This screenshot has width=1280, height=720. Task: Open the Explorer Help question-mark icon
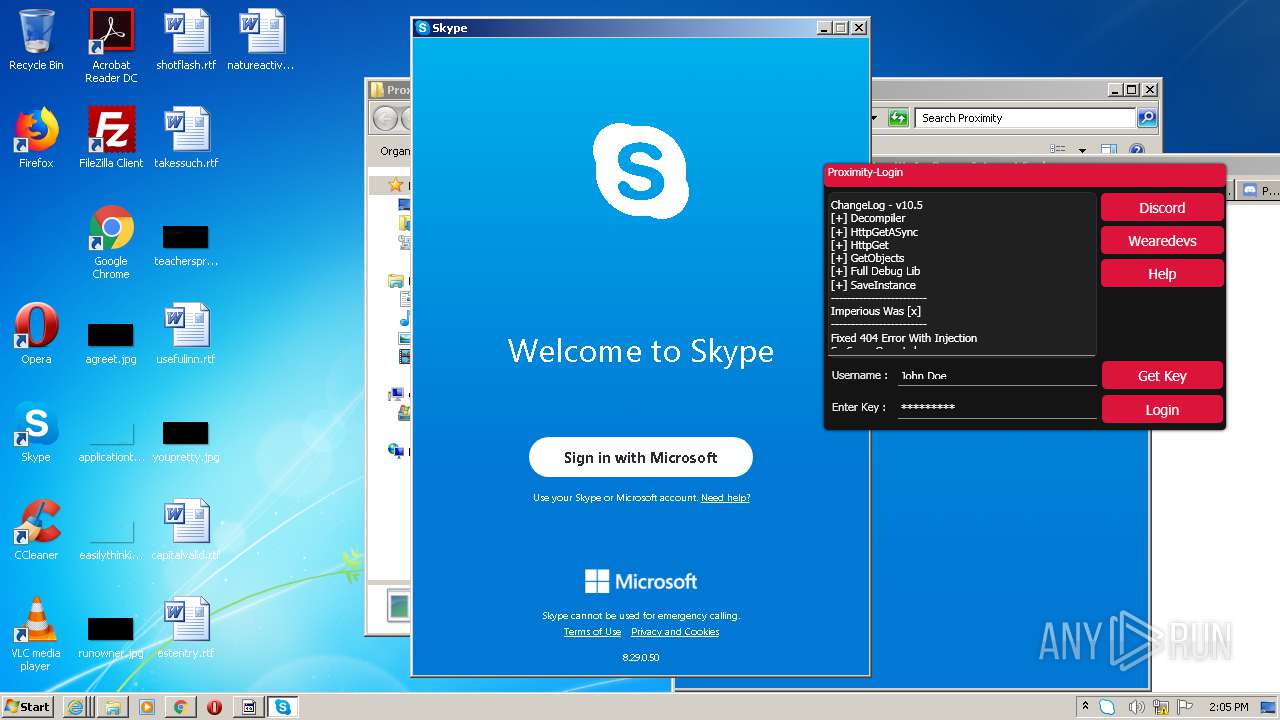point(1136,151)
